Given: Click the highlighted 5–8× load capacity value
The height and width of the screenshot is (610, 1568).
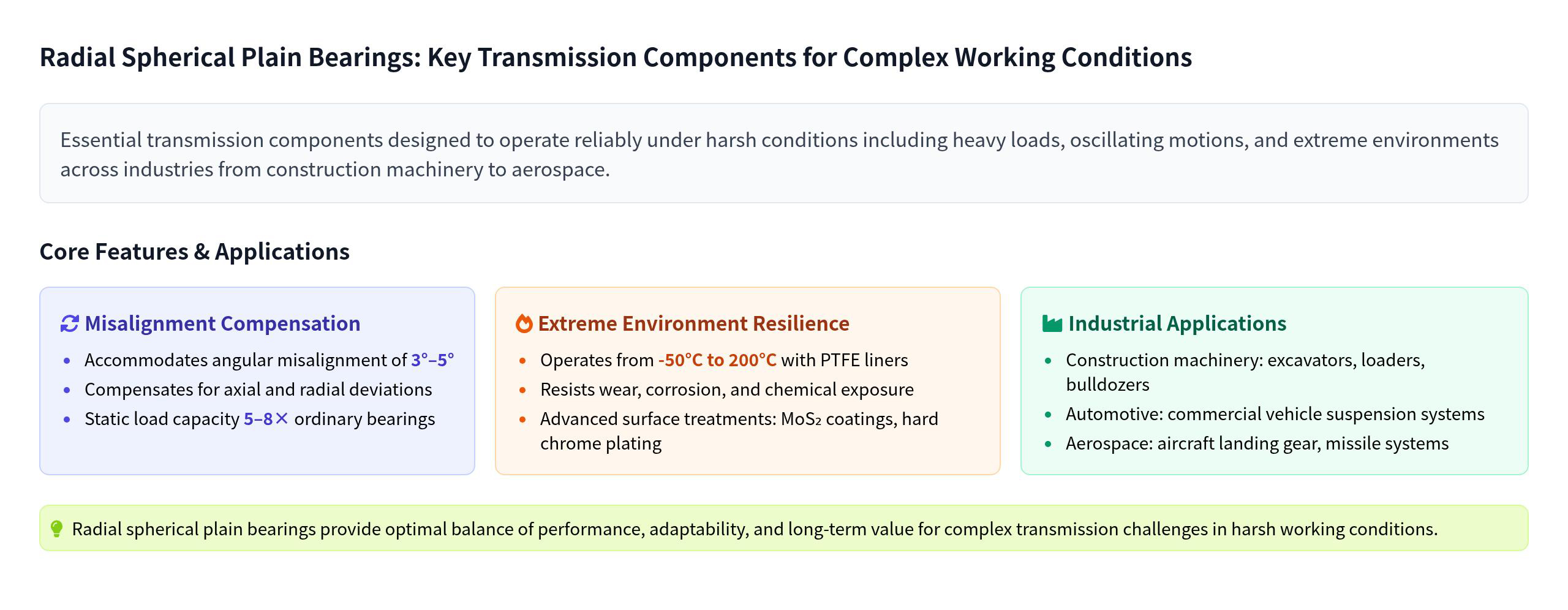Looking at the screenshot, I should tap(266, 419).
